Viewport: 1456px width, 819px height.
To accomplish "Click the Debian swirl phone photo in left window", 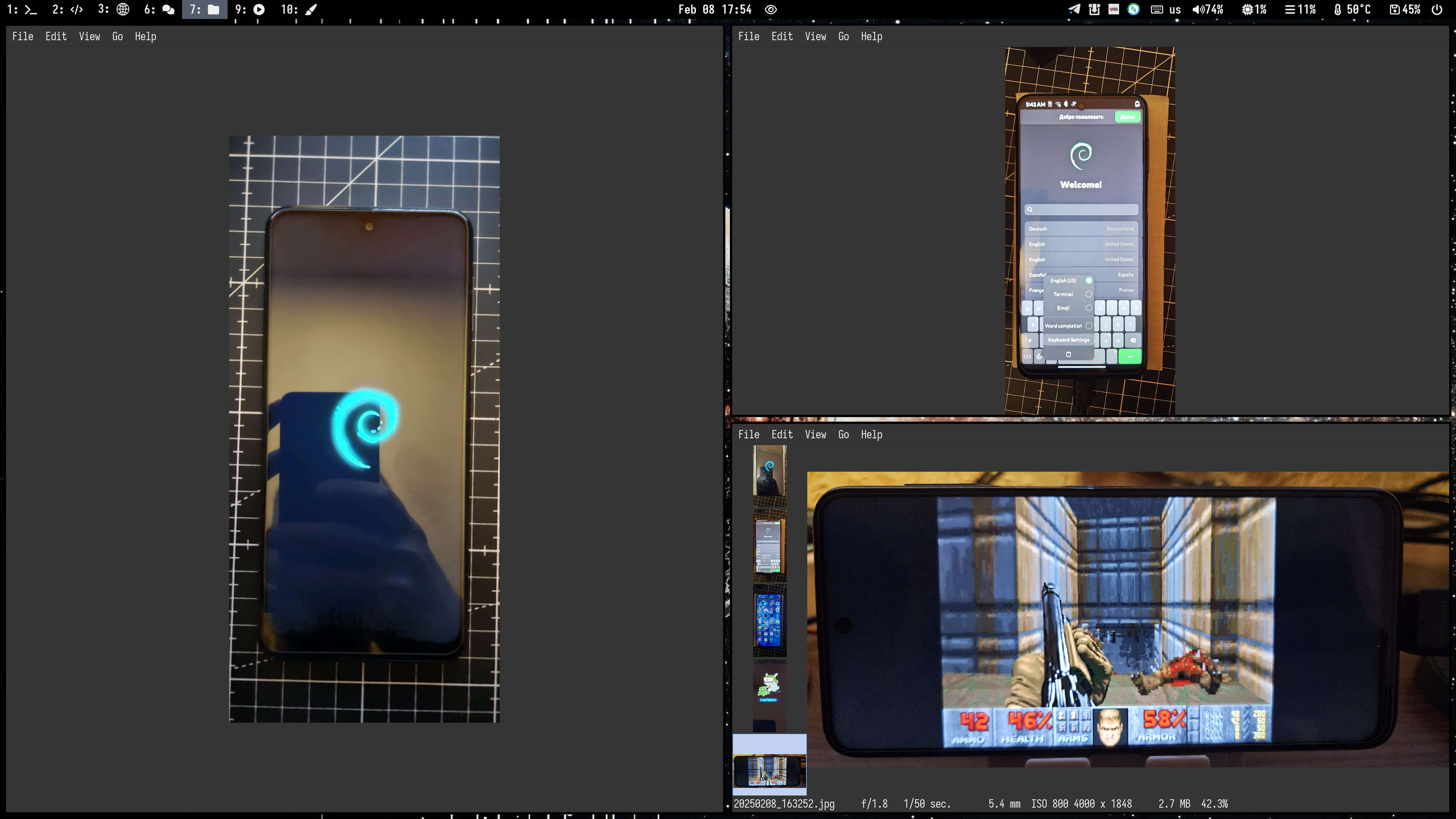I will coord(364,429).
